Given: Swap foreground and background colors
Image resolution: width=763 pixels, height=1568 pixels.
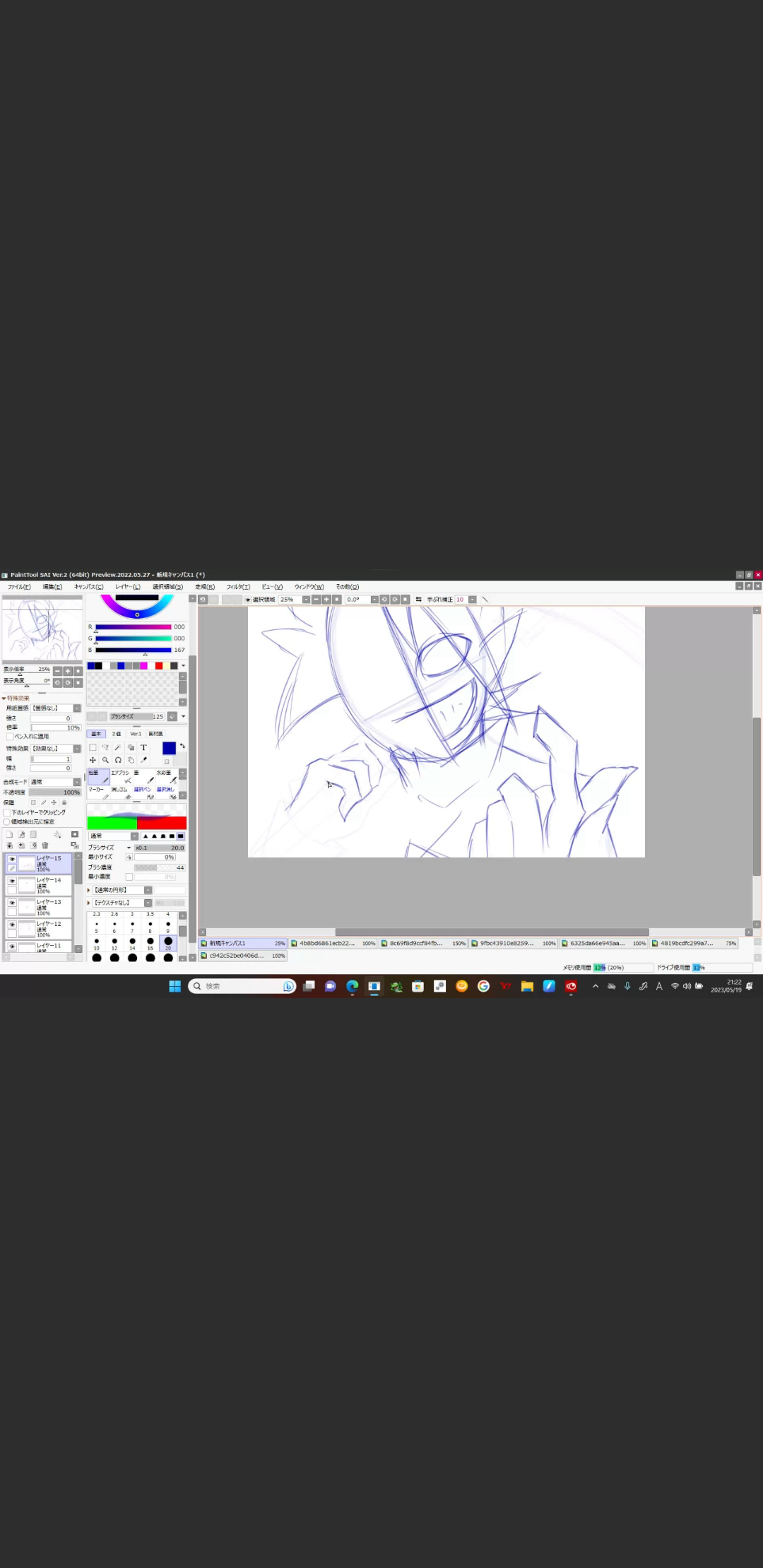Looking at the screenshot, I should click(x=182, y=746).
